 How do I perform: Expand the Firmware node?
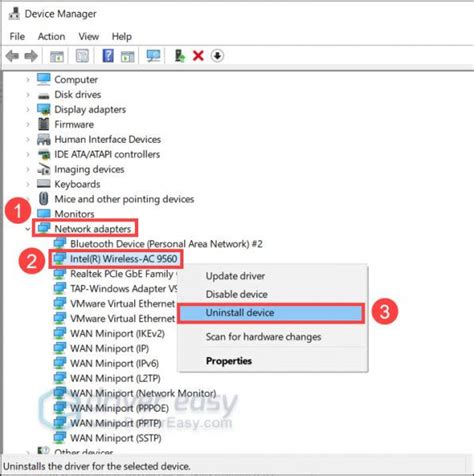28,124
